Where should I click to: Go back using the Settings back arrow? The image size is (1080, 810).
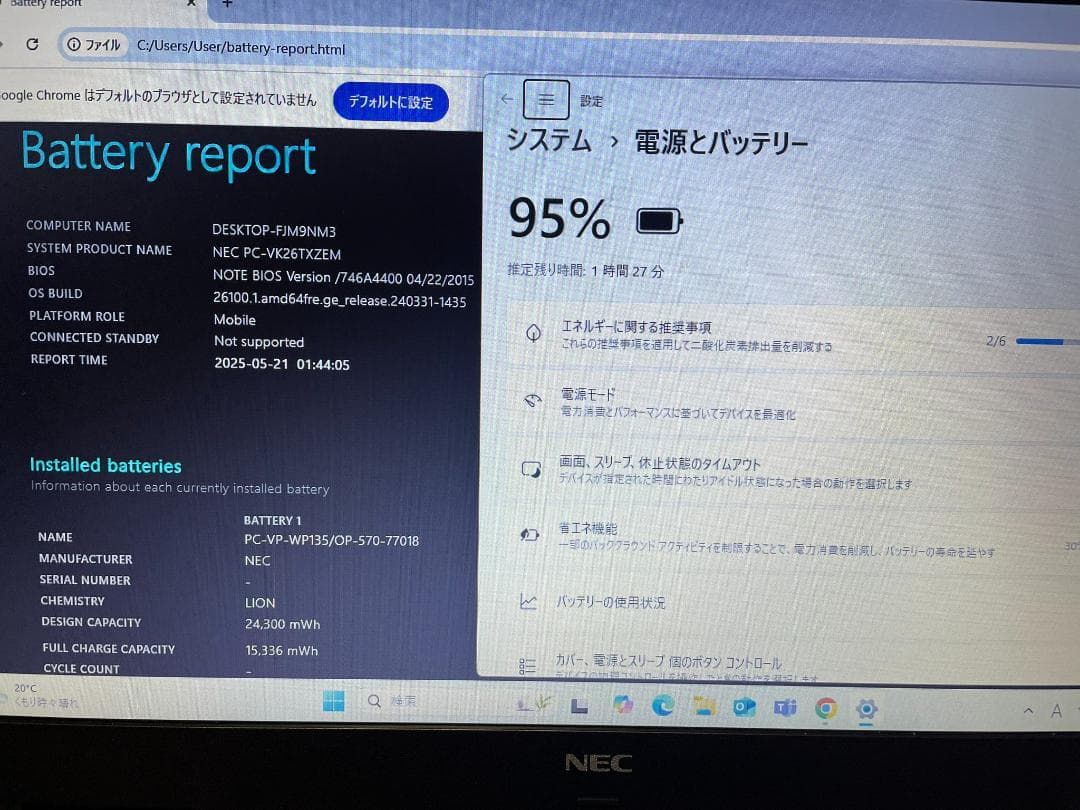pos(506,98)
